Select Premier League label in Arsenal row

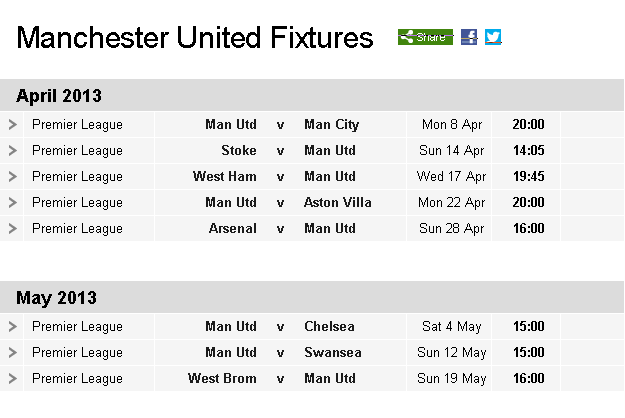(x=77, y=229)
